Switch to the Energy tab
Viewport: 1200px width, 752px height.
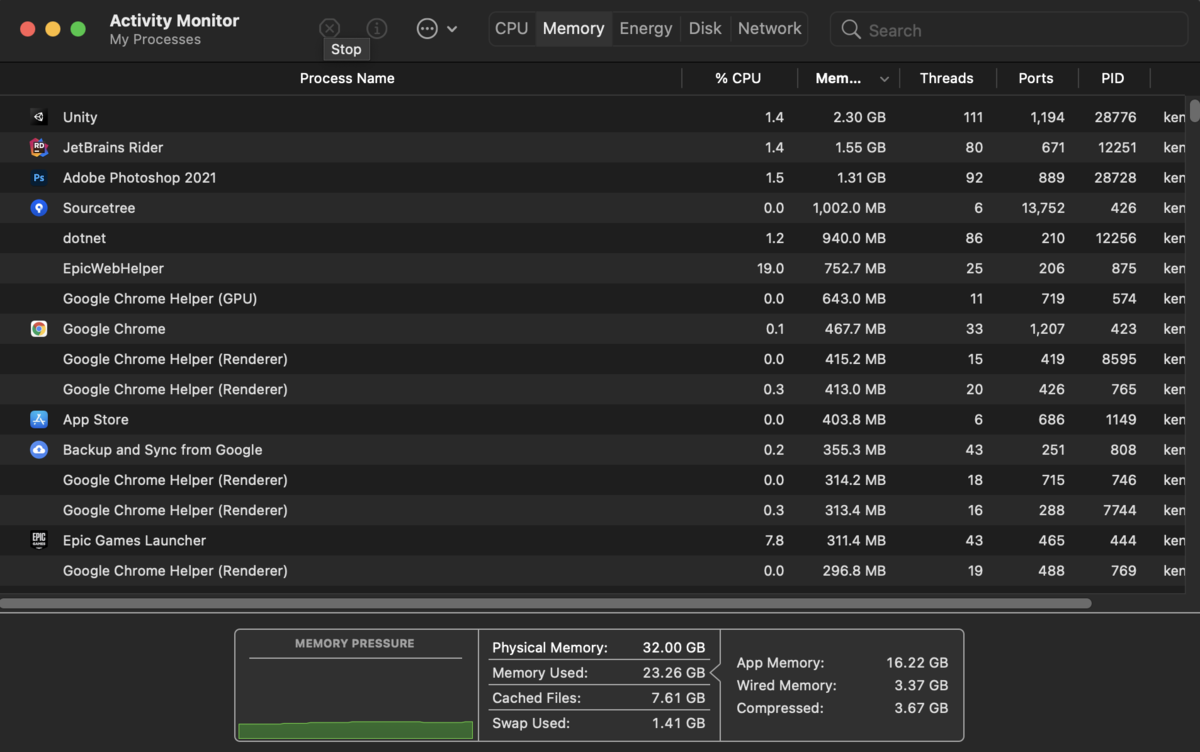pos(646,29)
